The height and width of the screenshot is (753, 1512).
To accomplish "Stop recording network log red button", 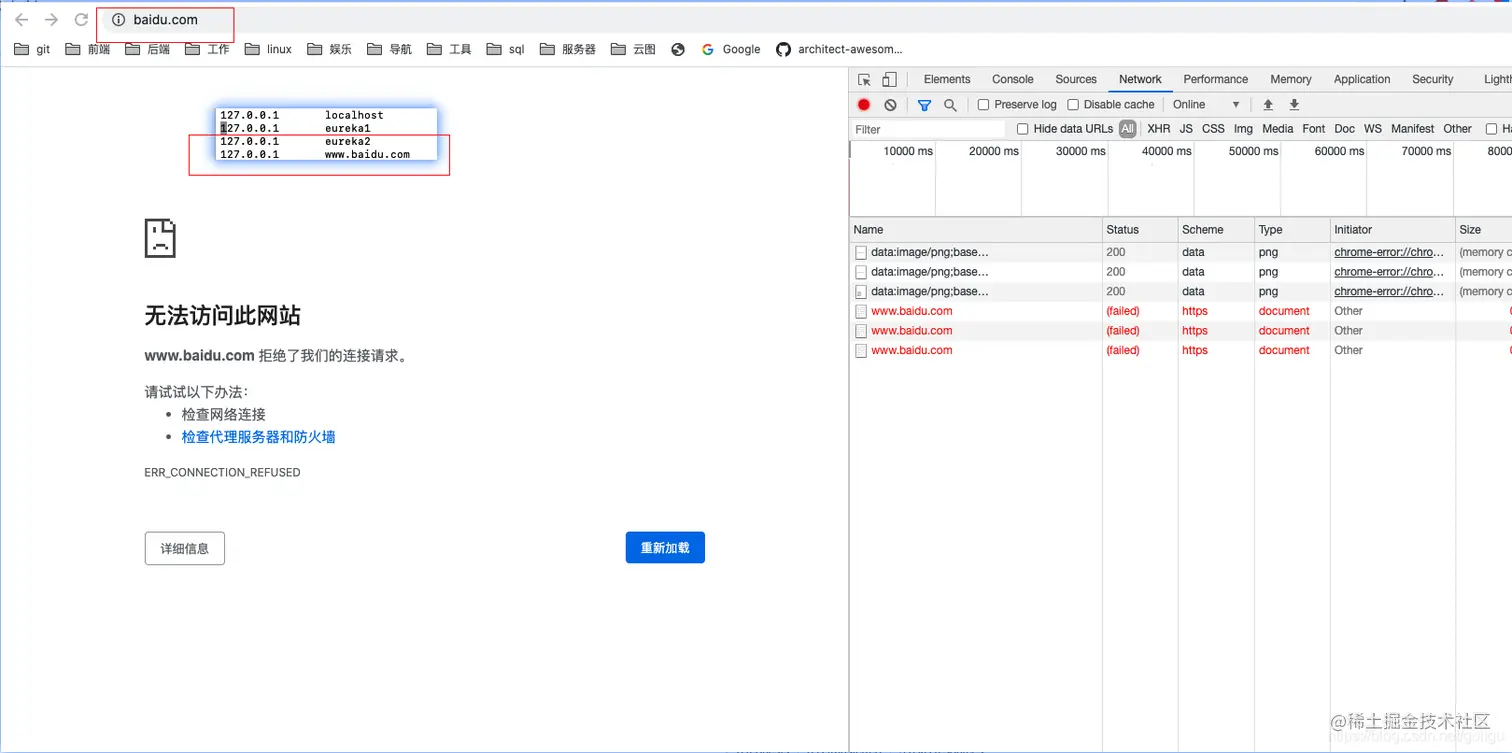I will [864, 104].
